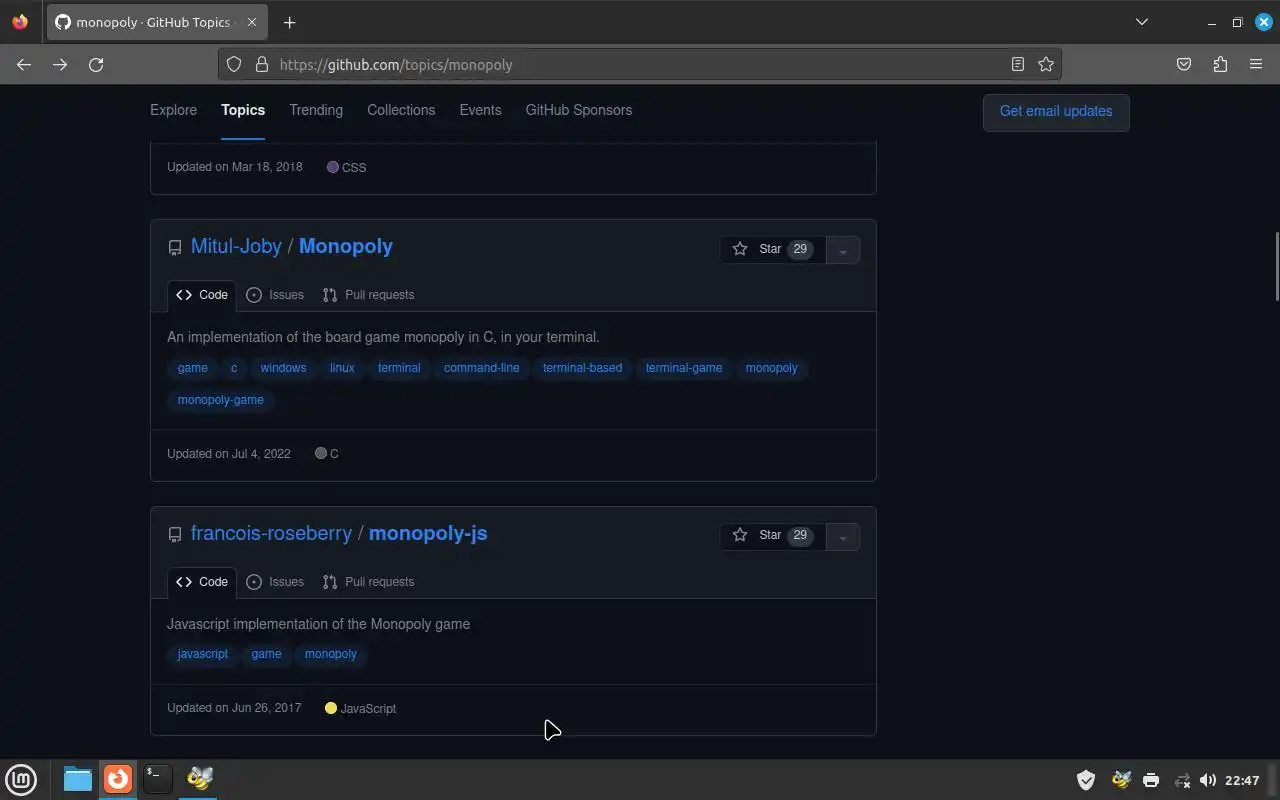The height and width of the screenshot is (800, 1280).
Task: Click Get email updates button
Action: 1056,112
